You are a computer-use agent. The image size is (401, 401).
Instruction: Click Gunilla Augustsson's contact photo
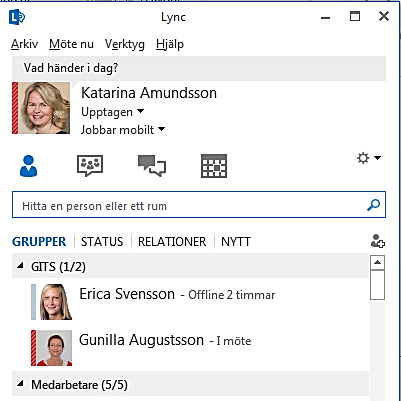54,348
